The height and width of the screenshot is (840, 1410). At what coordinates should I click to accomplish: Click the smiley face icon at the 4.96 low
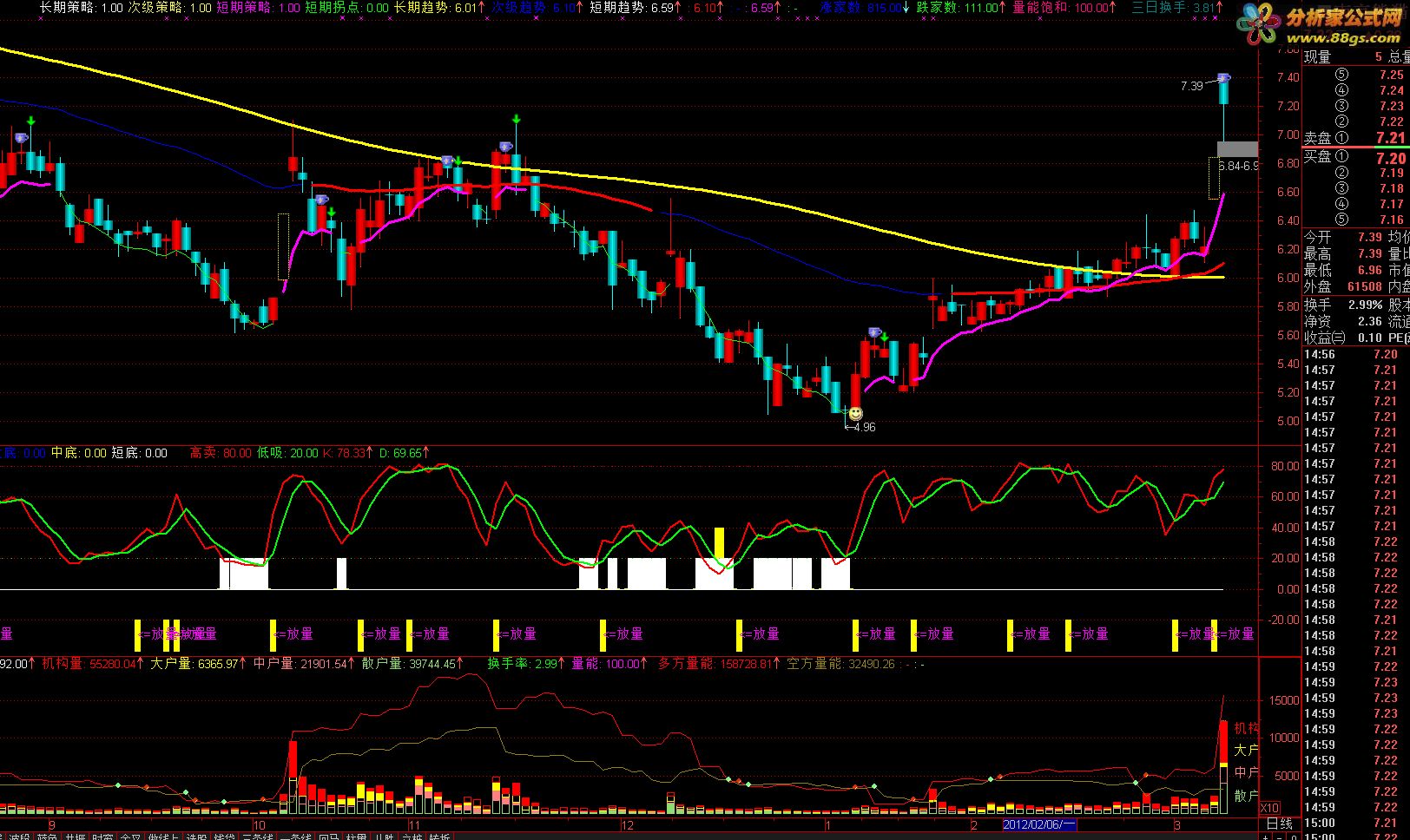pos(855,413)
